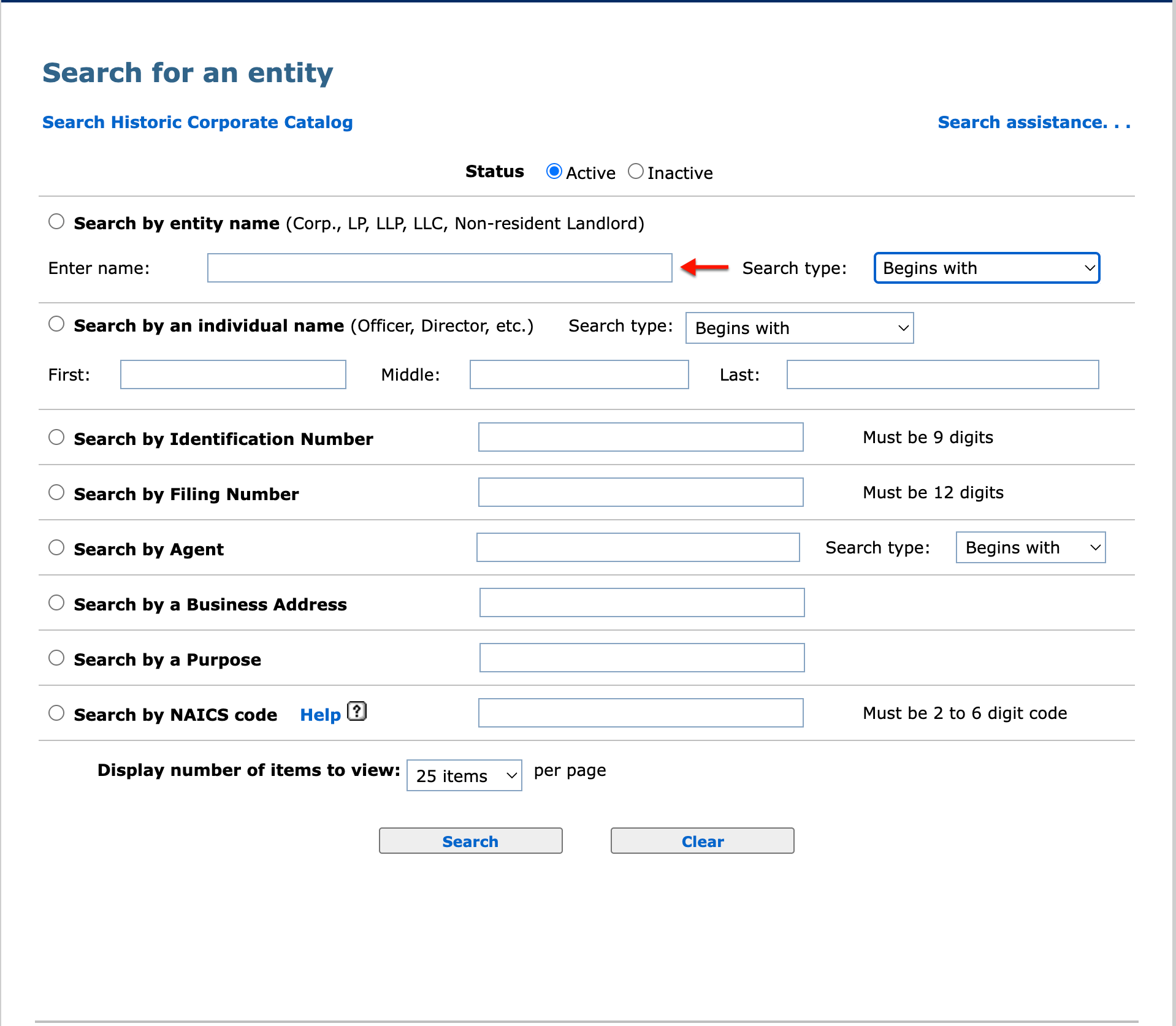Open individual name Search type dropdown

coord(800,328)
